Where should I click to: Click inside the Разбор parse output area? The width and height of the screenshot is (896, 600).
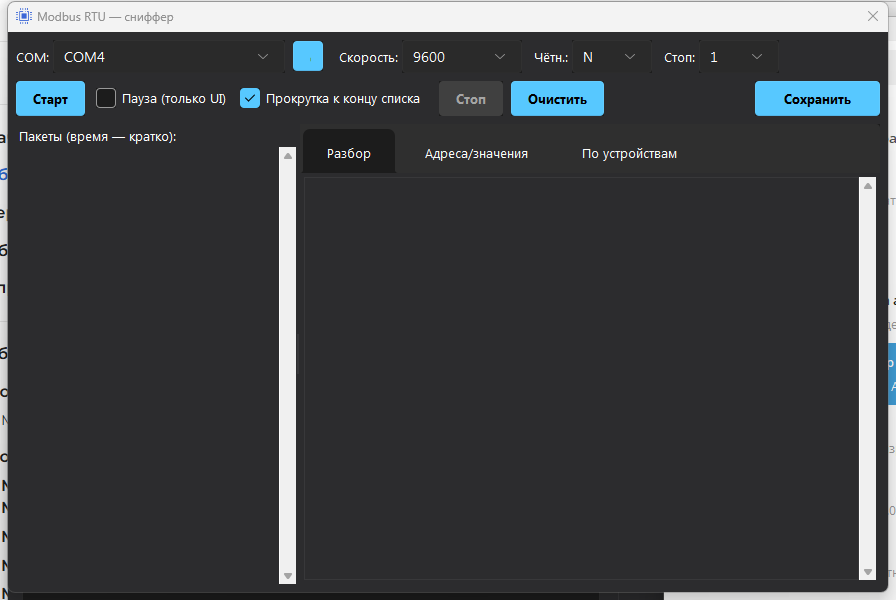point(582,378)
